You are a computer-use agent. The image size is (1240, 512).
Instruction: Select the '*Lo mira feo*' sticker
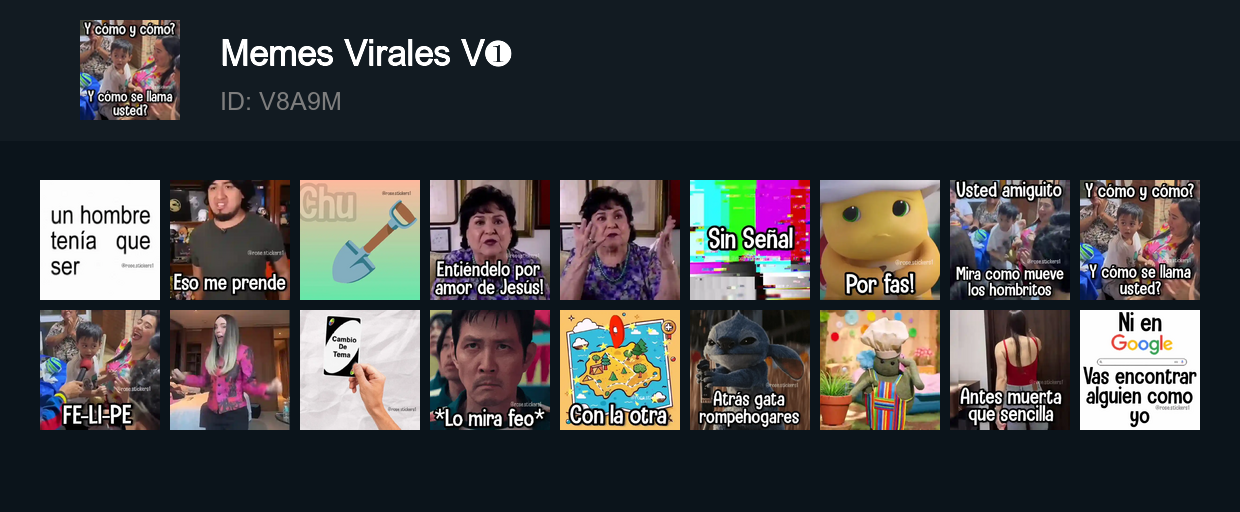[490, 370]
